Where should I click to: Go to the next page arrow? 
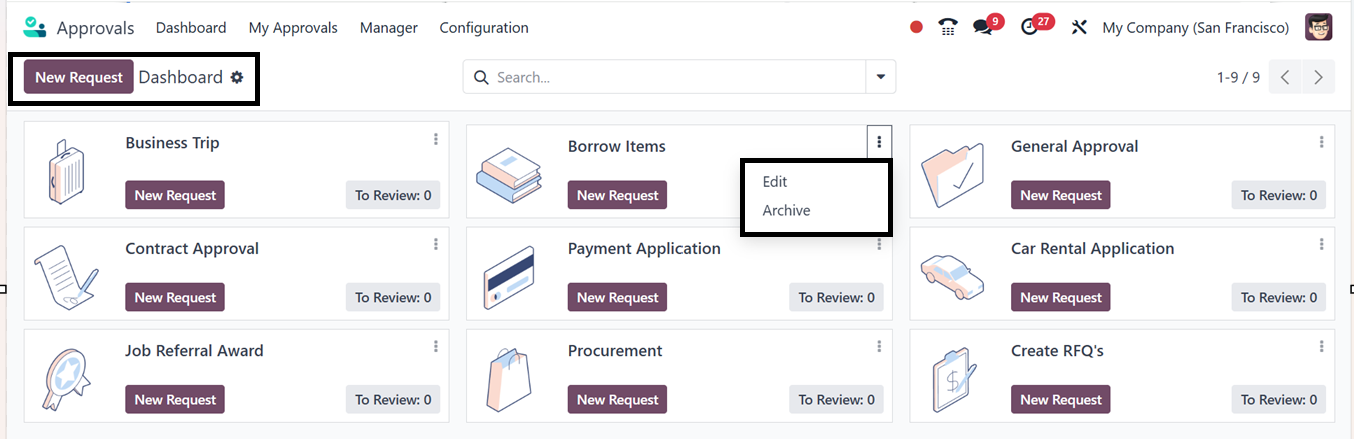[1319, 77]
